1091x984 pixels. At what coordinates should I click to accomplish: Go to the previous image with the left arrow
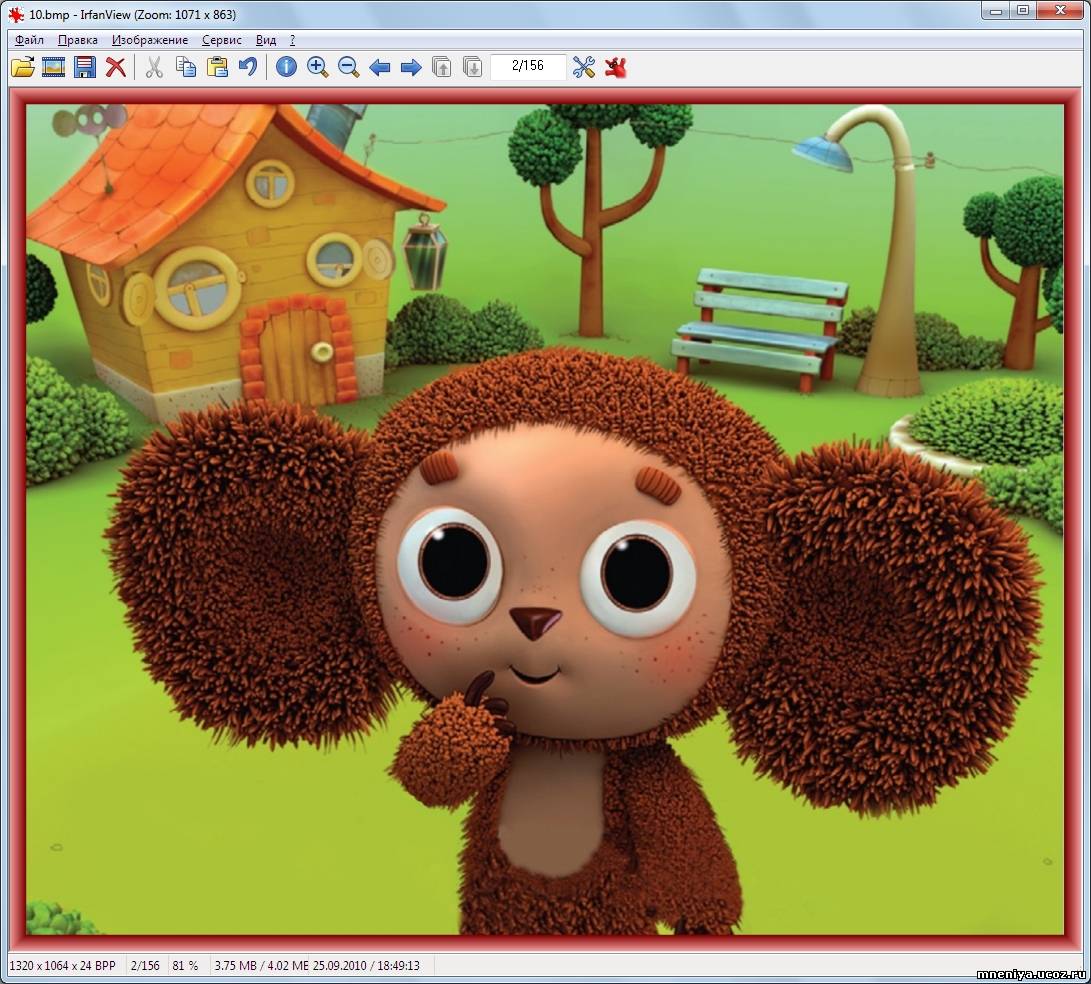point(379,67)
